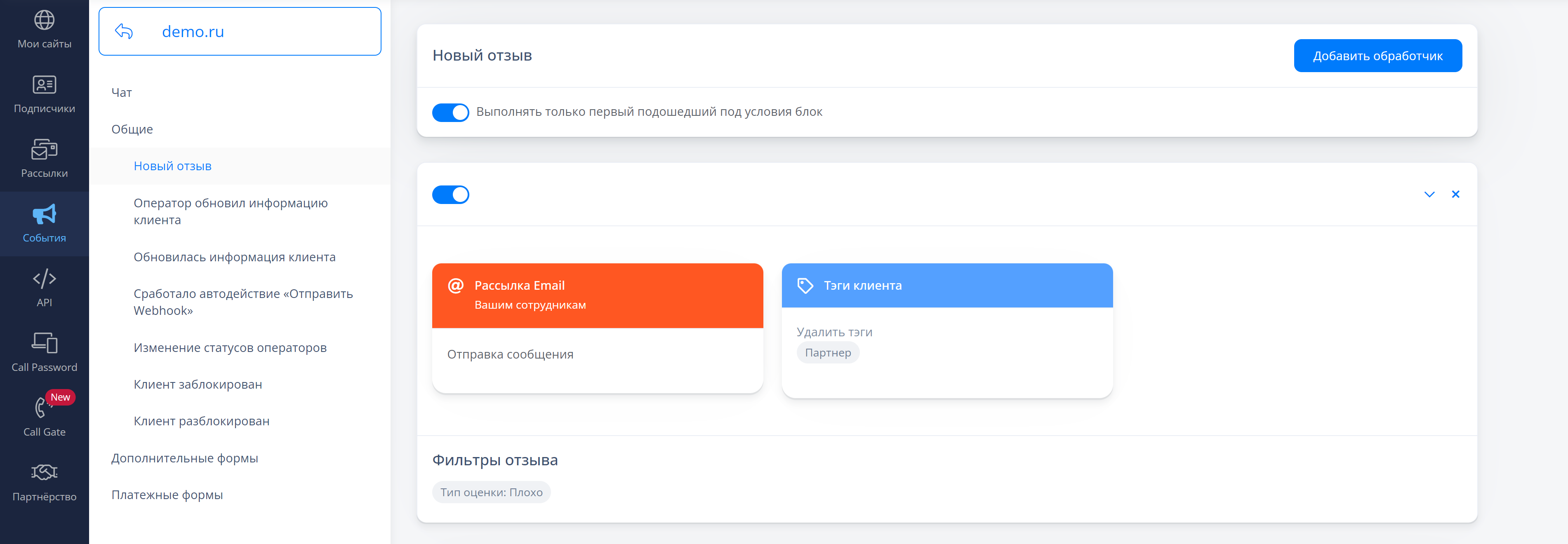Collapse the handler block with the chevron
This screenshot has width=1568, height=544.
click(1429, 195)
